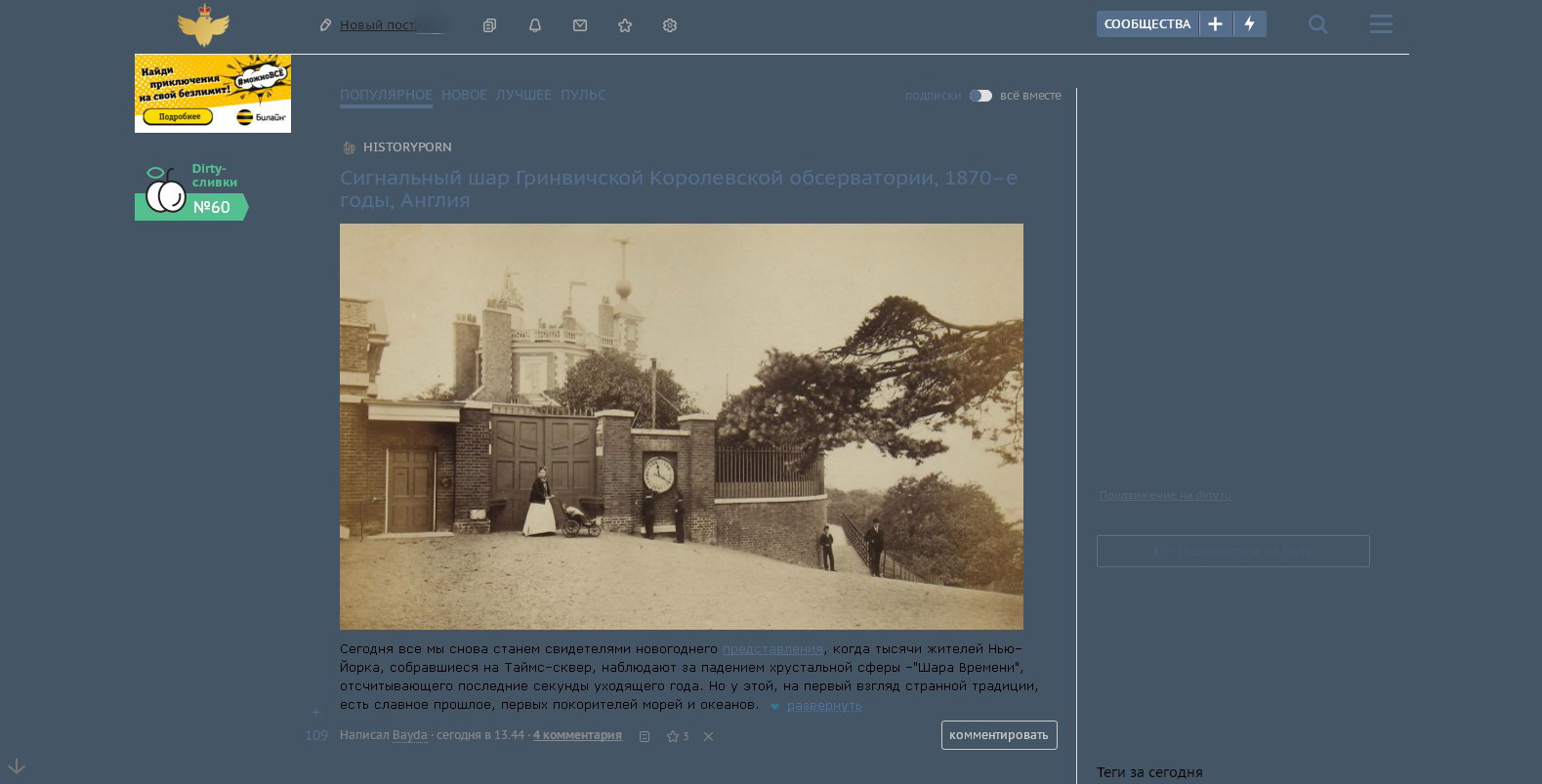Open favorites star icon in header
Image resolution: width=1542 pixels, height=784 pixels.
(625, 25)
